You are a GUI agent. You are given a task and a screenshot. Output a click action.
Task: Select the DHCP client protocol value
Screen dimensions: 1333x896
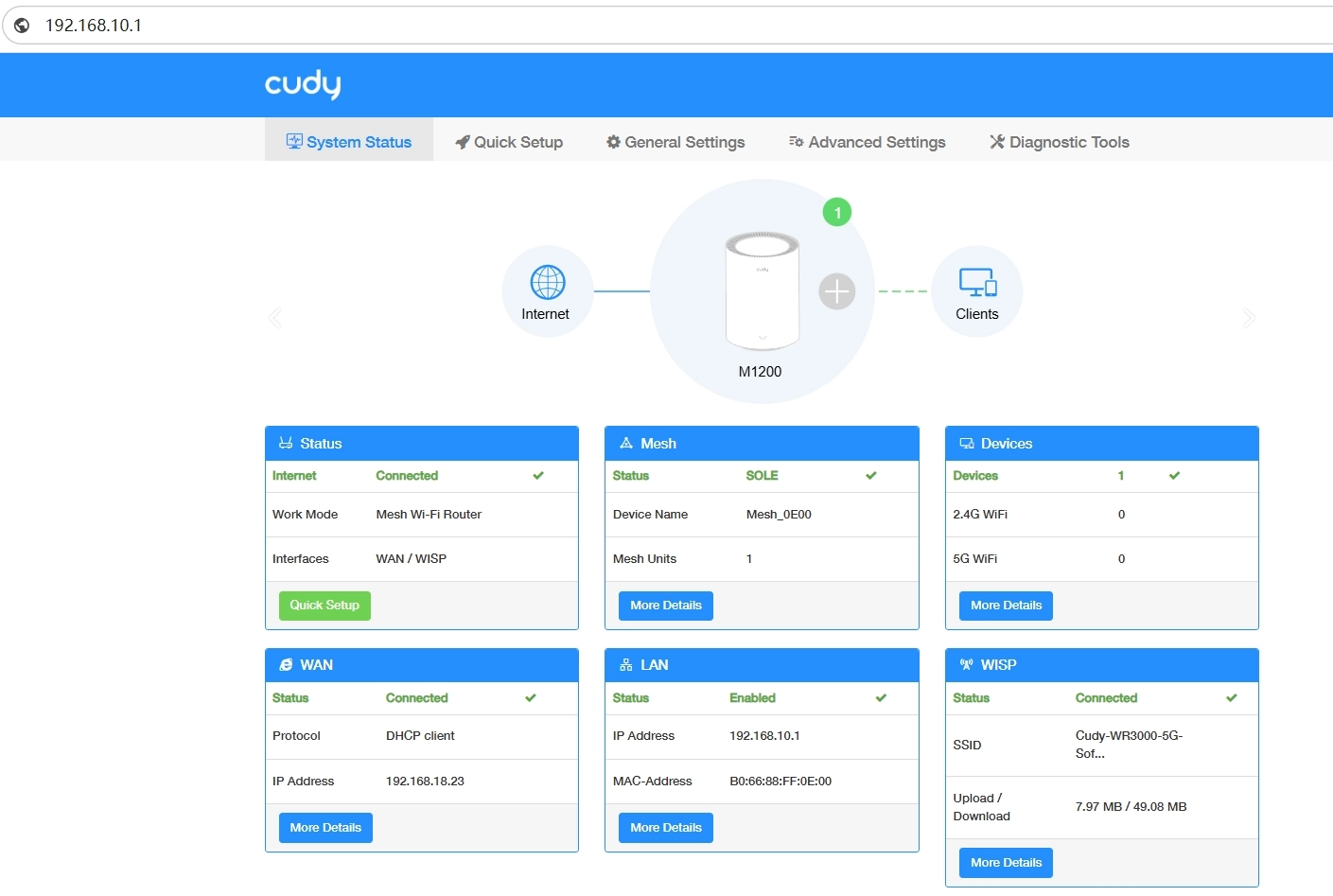click(x=420, y=736)
